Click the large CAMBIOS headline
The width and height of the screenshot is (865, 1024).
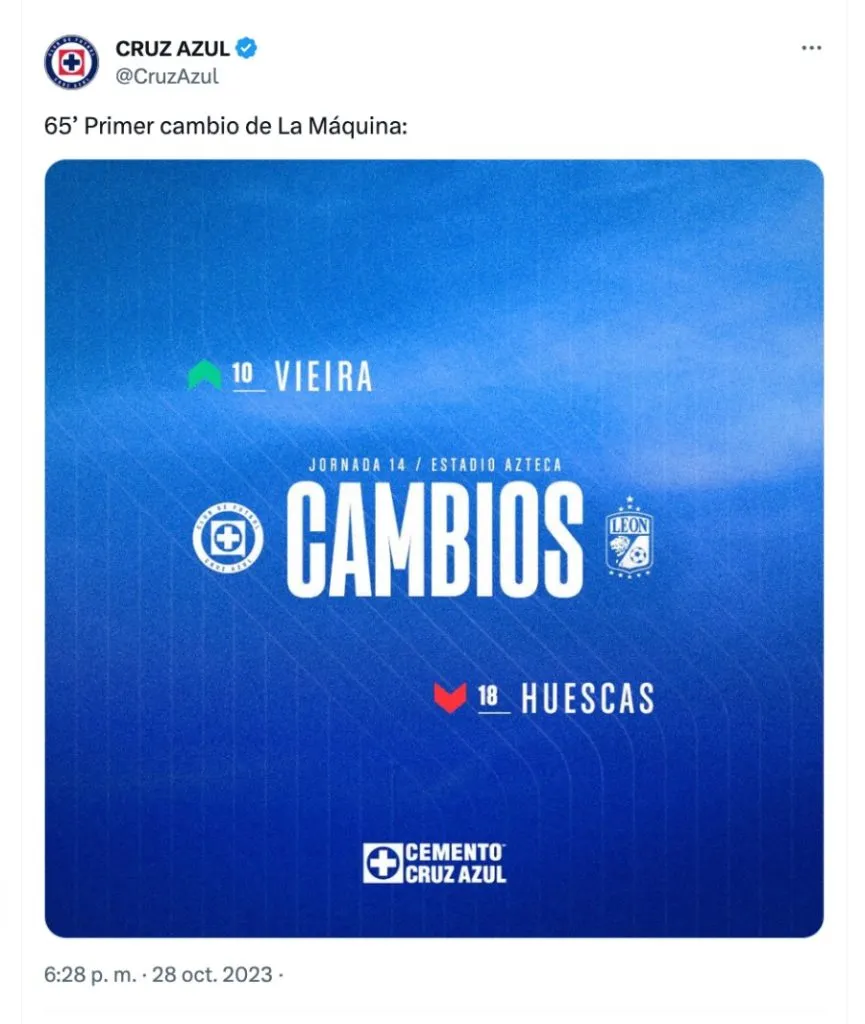click(x=435, y=540)
